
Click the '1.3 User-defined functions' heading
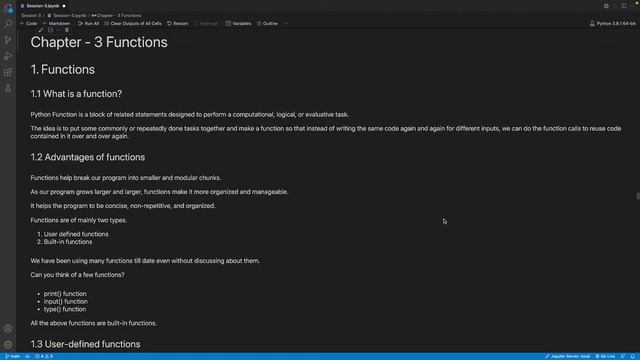(x=85, y=344)
